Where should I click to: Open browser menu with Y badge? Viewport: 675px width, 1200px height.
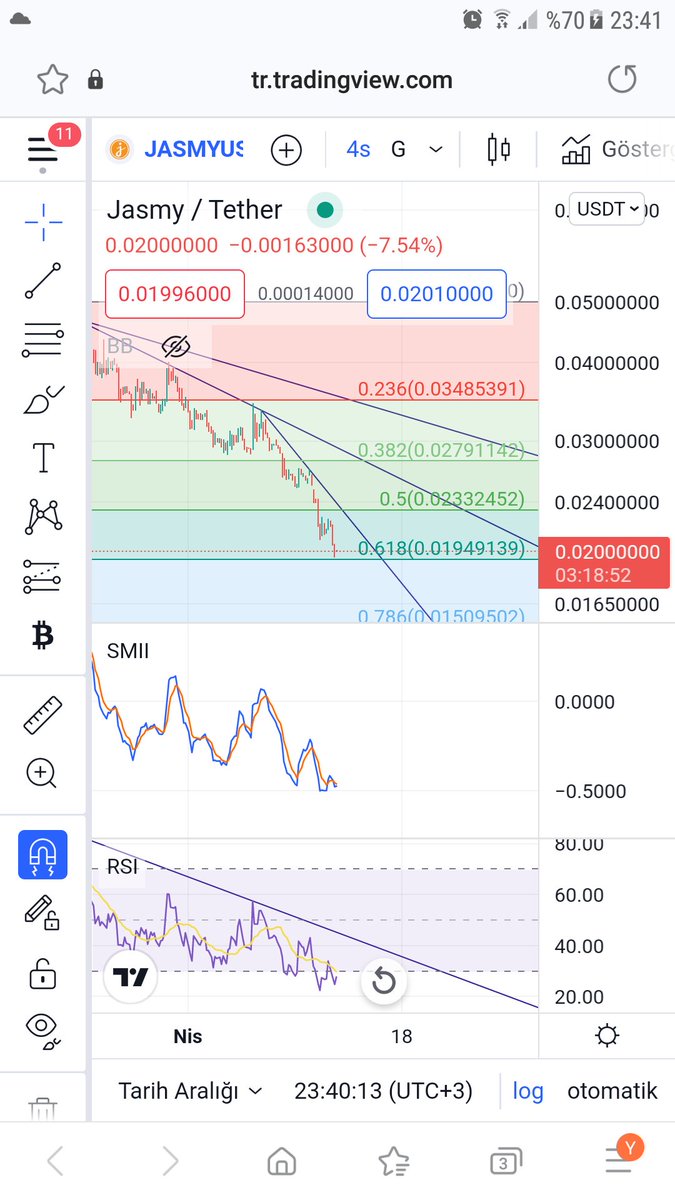coord(622,1156)
